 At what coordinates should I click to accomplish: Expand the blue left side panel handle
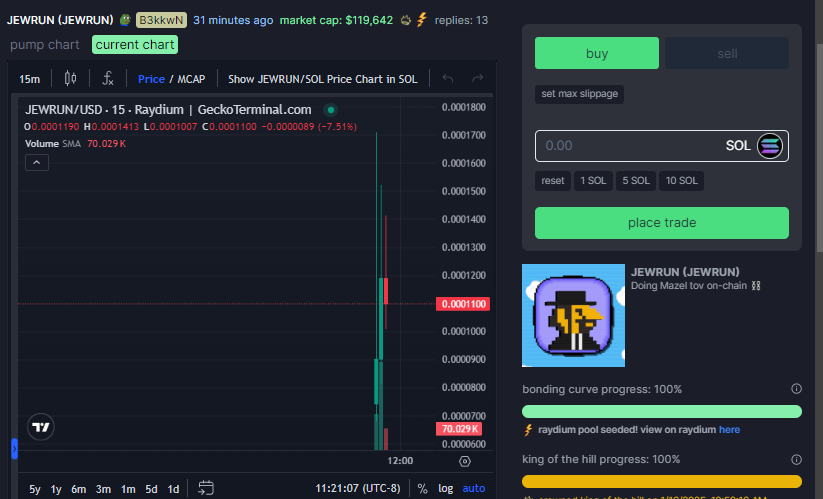(15, 449)
